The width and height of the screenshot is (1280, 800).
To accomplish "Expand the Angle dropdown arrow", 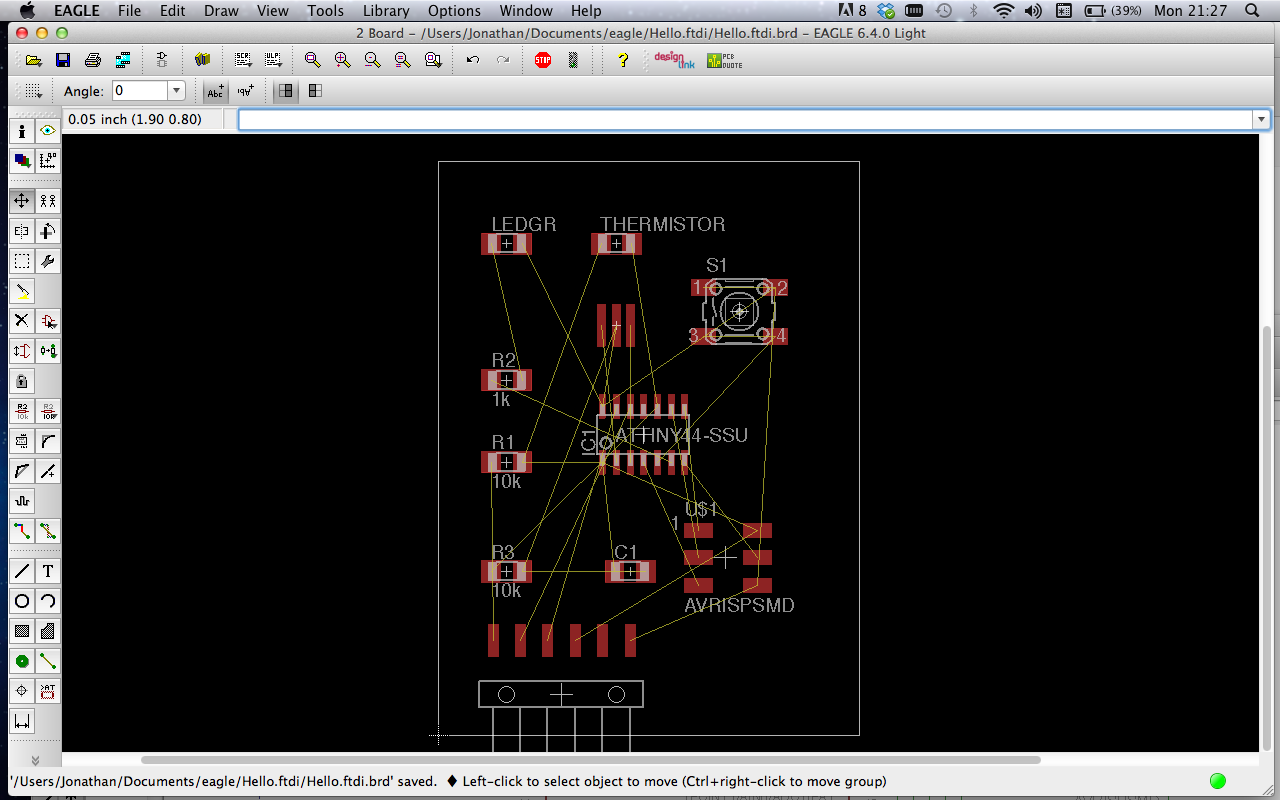I will 177,91.
